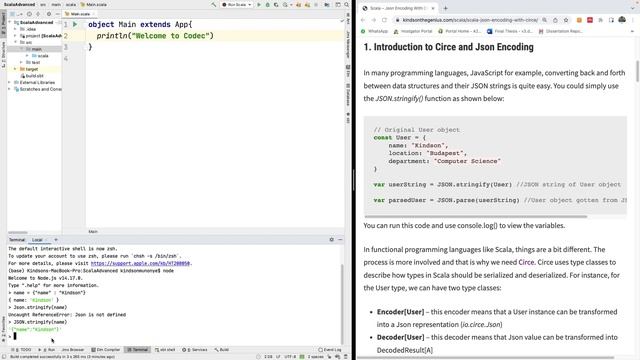This screenshot has height=360, width=640.
Task: Toggle the Terminal tool window button
Action: click(138, 350)
